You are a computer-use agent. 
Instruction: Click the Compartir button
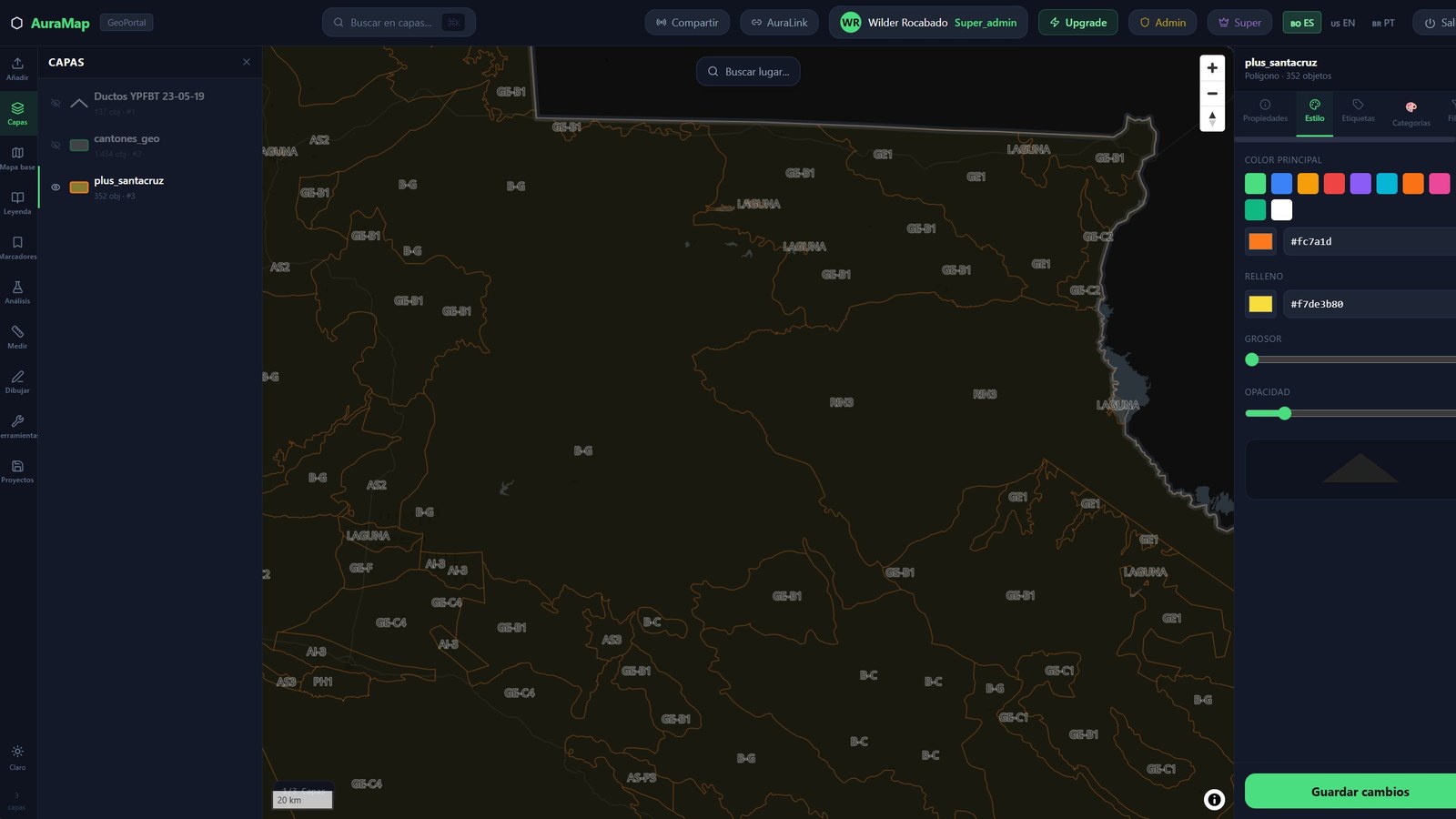coord(687,23)
